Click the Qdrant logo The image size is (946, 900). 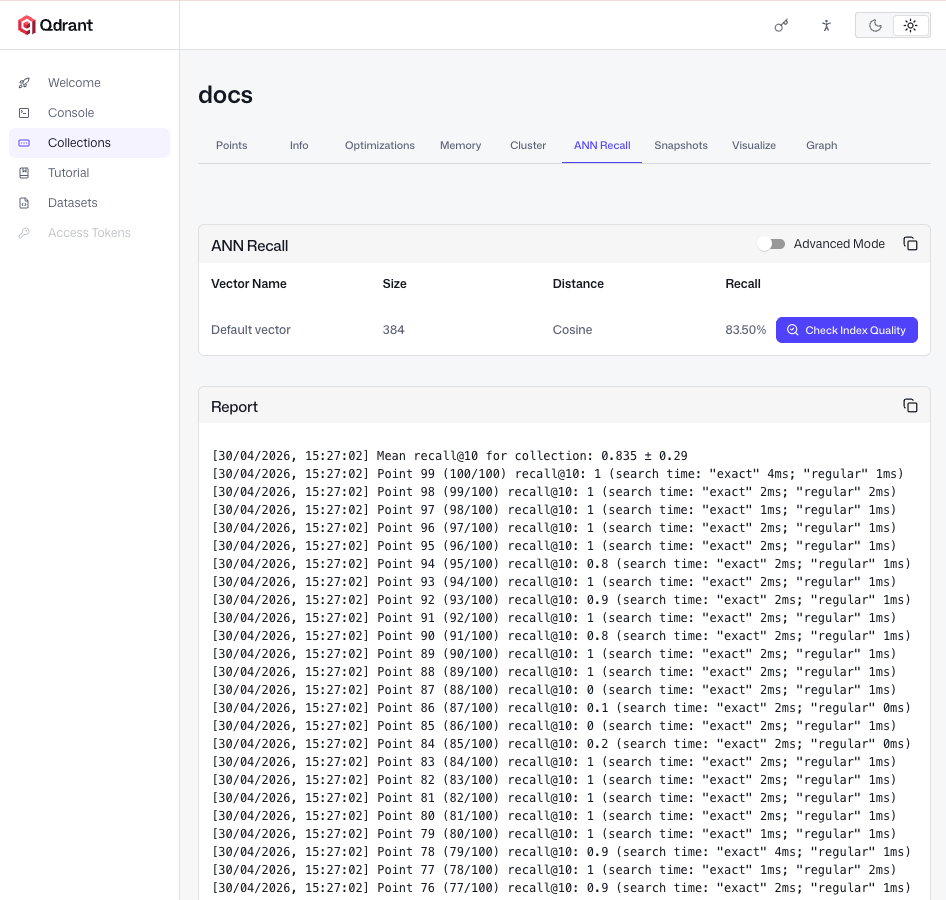tap(55, 25)
